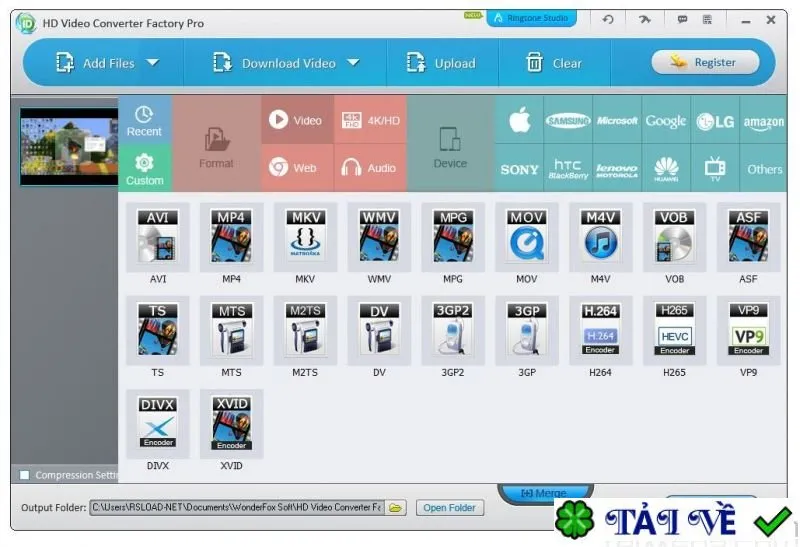
Task: Open Amazon device presets
Action: [763, 120]
